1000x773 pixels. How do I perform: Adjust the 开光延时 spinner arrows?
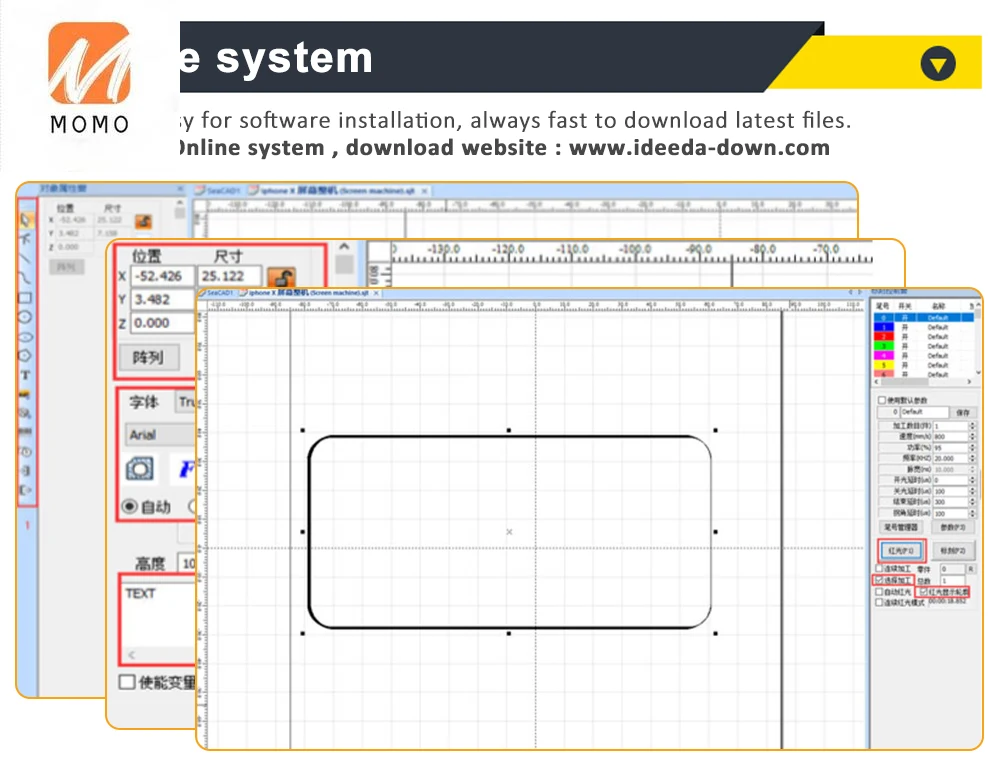coord(972,480)
